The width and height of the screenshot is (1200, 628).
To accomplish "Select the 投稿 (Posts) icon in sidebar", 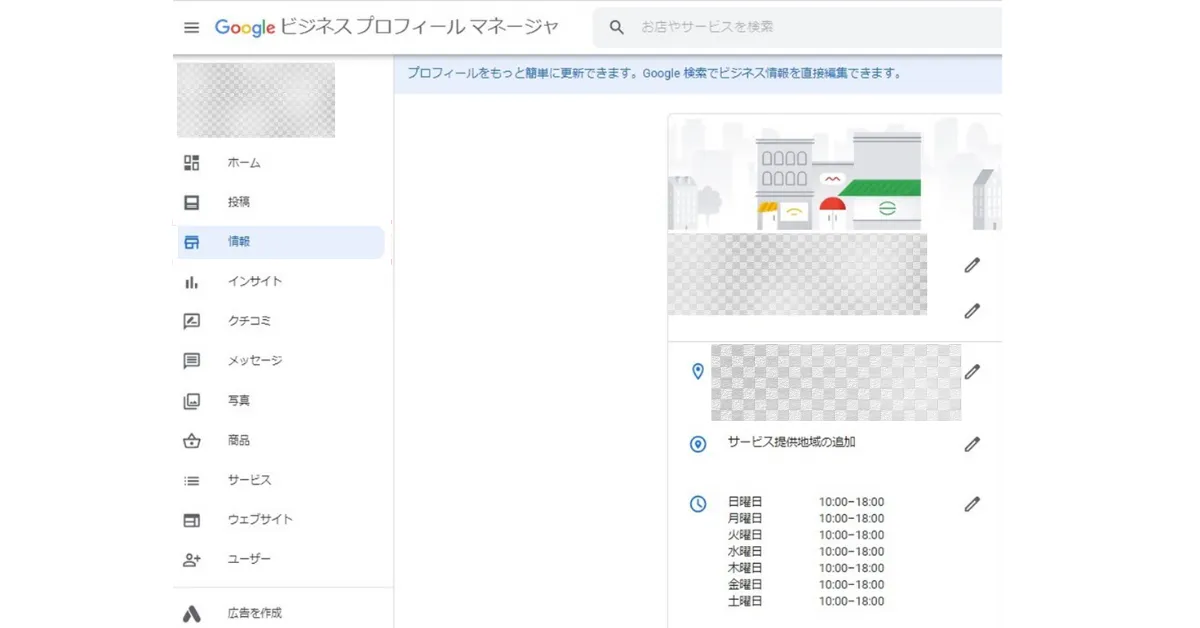I will click(191, 202).
